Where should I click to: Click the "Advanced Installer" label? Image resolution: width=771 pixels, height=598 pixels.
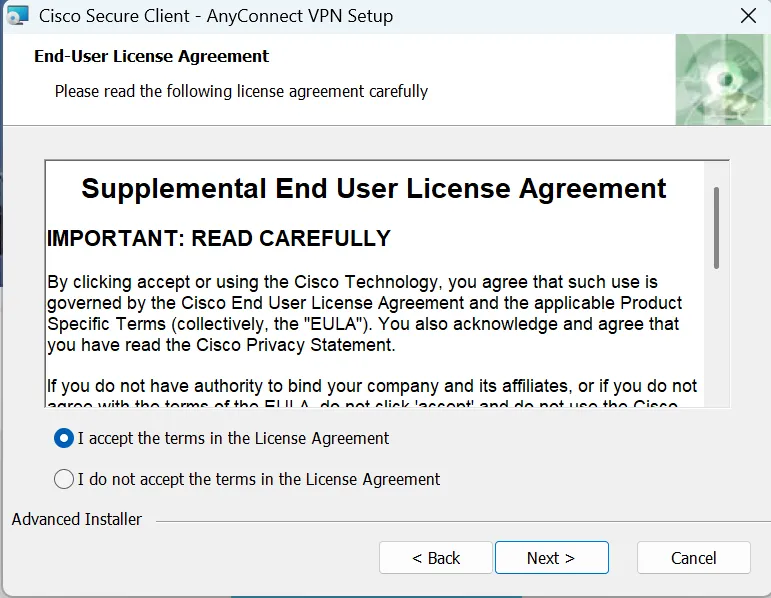point(77,519)
